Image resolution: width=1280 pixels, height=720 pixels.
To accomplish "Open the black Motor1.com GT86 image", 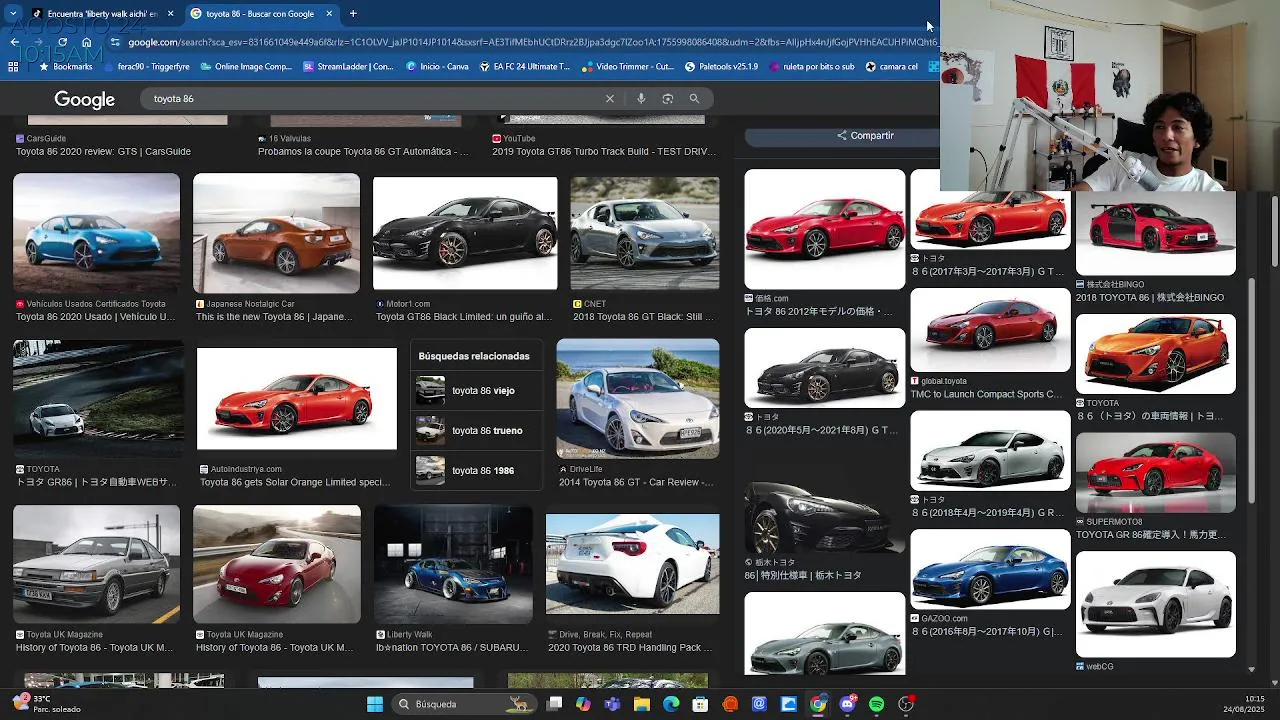I will point(465,233).
